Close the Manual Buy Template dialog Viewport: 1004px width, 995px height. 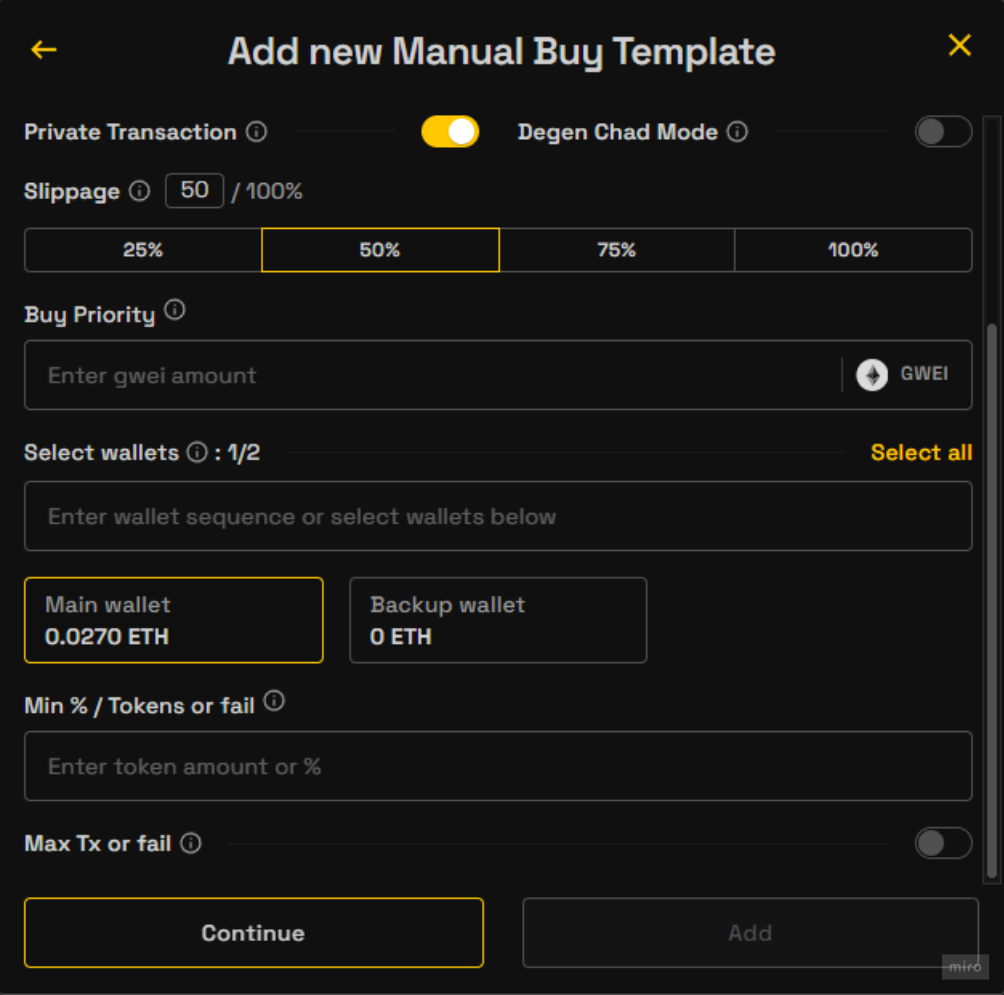click(x=959, y=45)
